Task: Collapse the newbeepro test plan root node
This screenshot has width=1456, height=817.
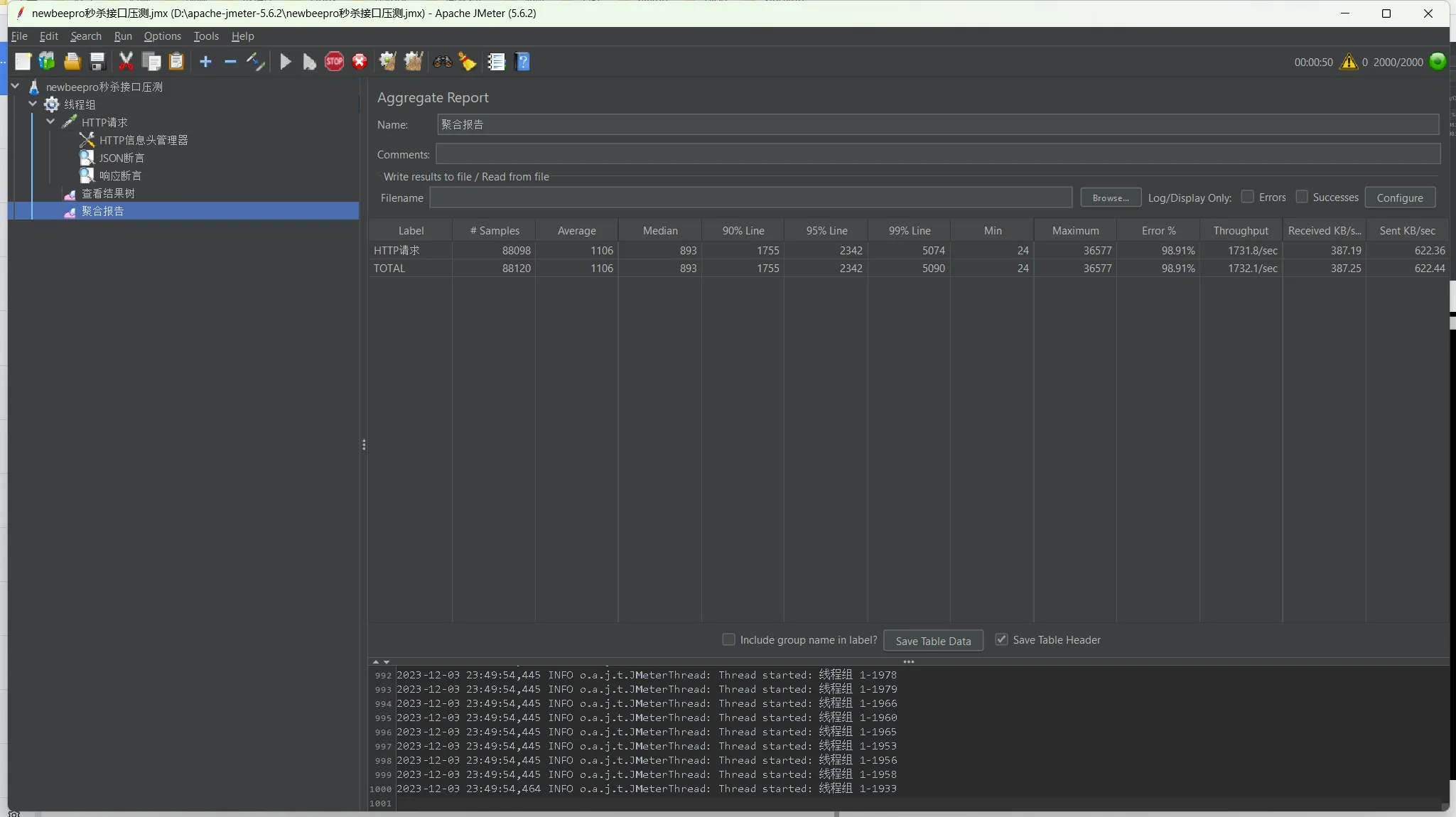Action: pos(15,86)
